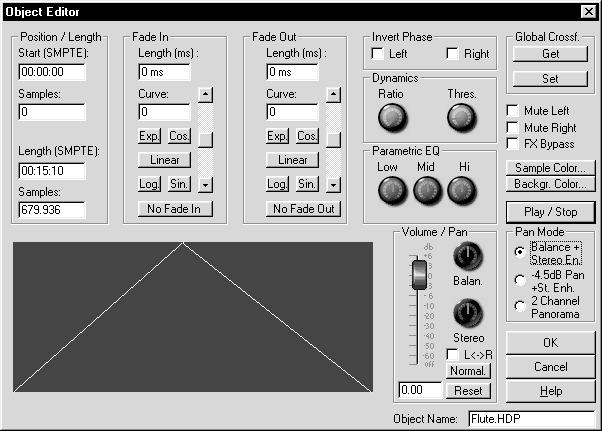This screenshot has height=431, width=602.
Task: Click the Parametric EQ Mid knob
Action: click(x=427, y=188)
